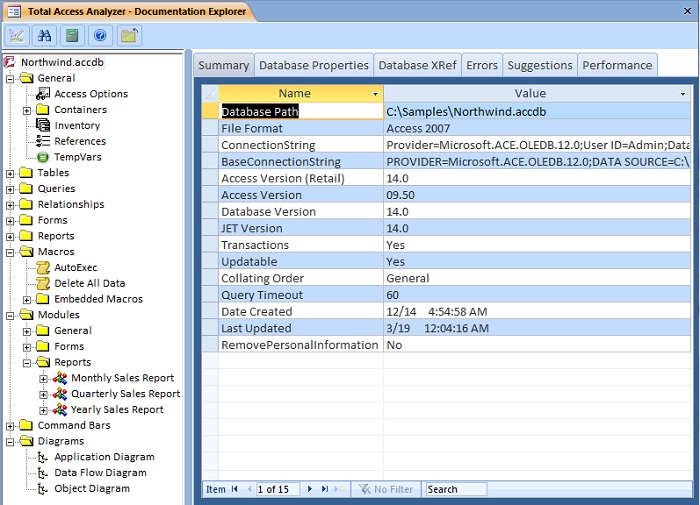Switch to the Database Properties tab
700x505 pixels.
[314, 65]
